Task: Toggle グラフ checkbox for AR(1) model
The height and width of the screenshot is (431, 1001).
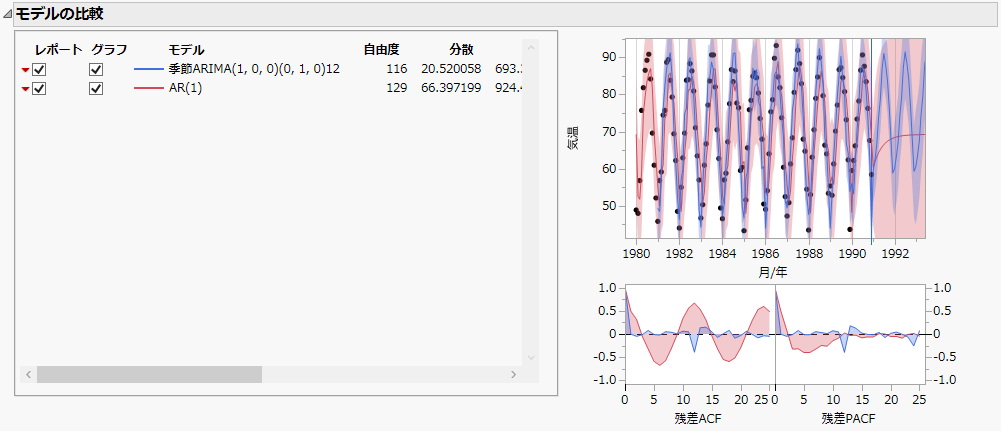Action: tap(96, 89)
